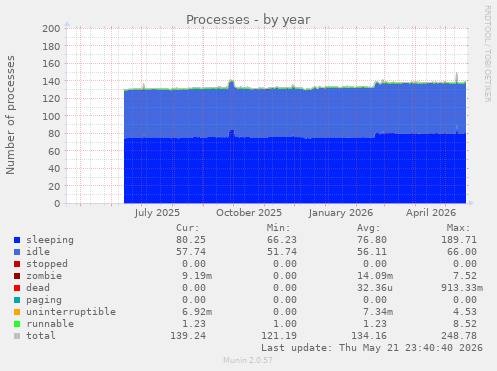Click the y-axis tick label 20
This screenshot has width=497, height=371.
pyautogui.click(x=54, y=186)
